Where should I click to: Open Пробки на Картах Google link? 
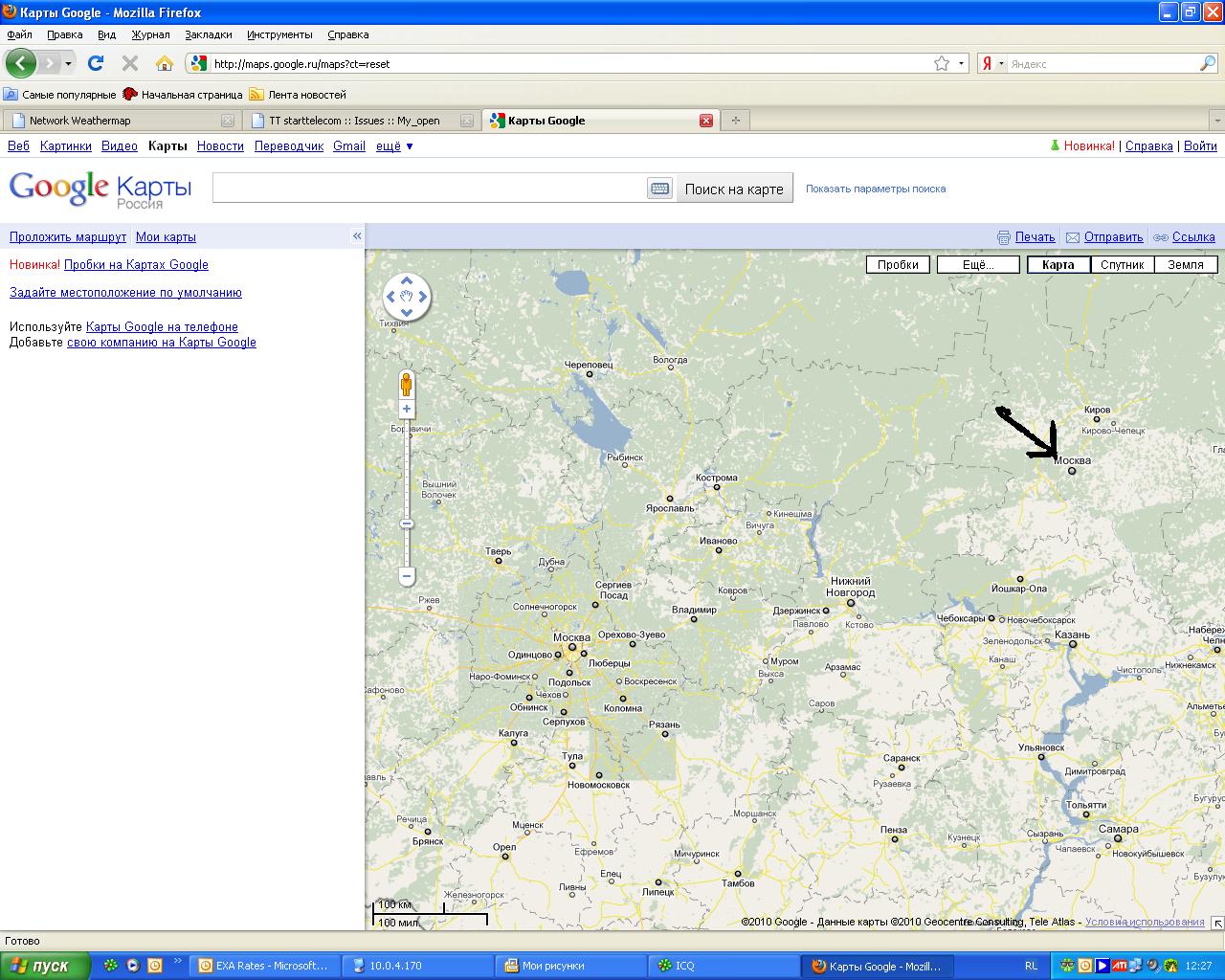(x=136, y=264)
